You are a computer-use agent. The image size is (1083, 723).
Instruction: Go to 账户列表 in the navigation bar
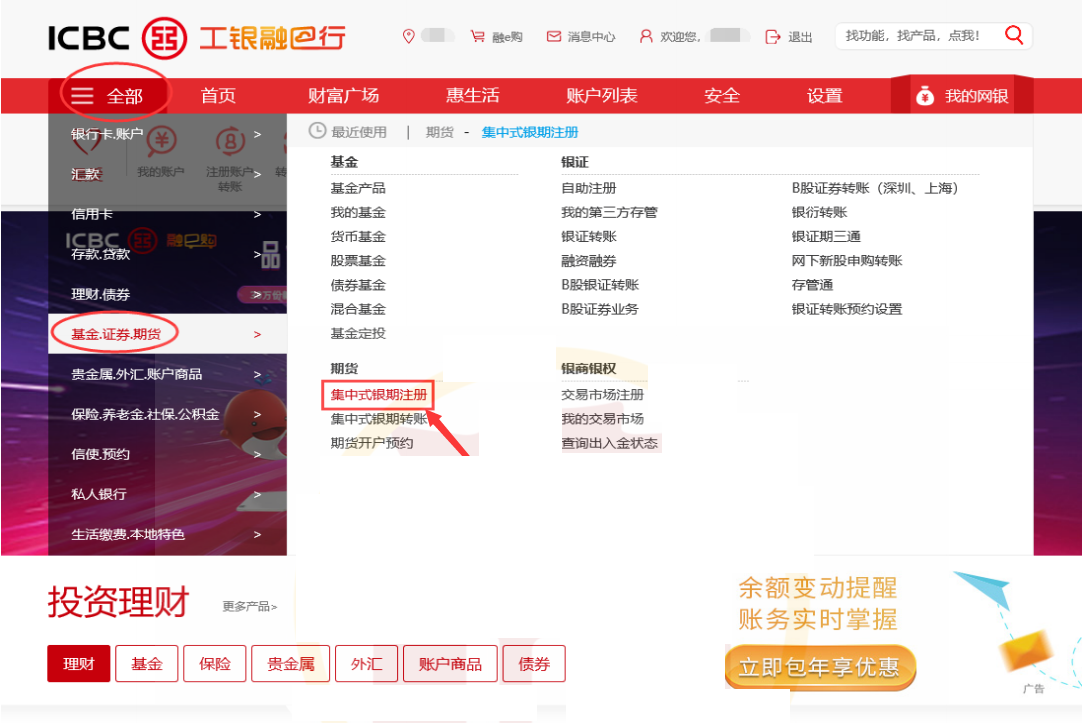[x=601, y=96]
